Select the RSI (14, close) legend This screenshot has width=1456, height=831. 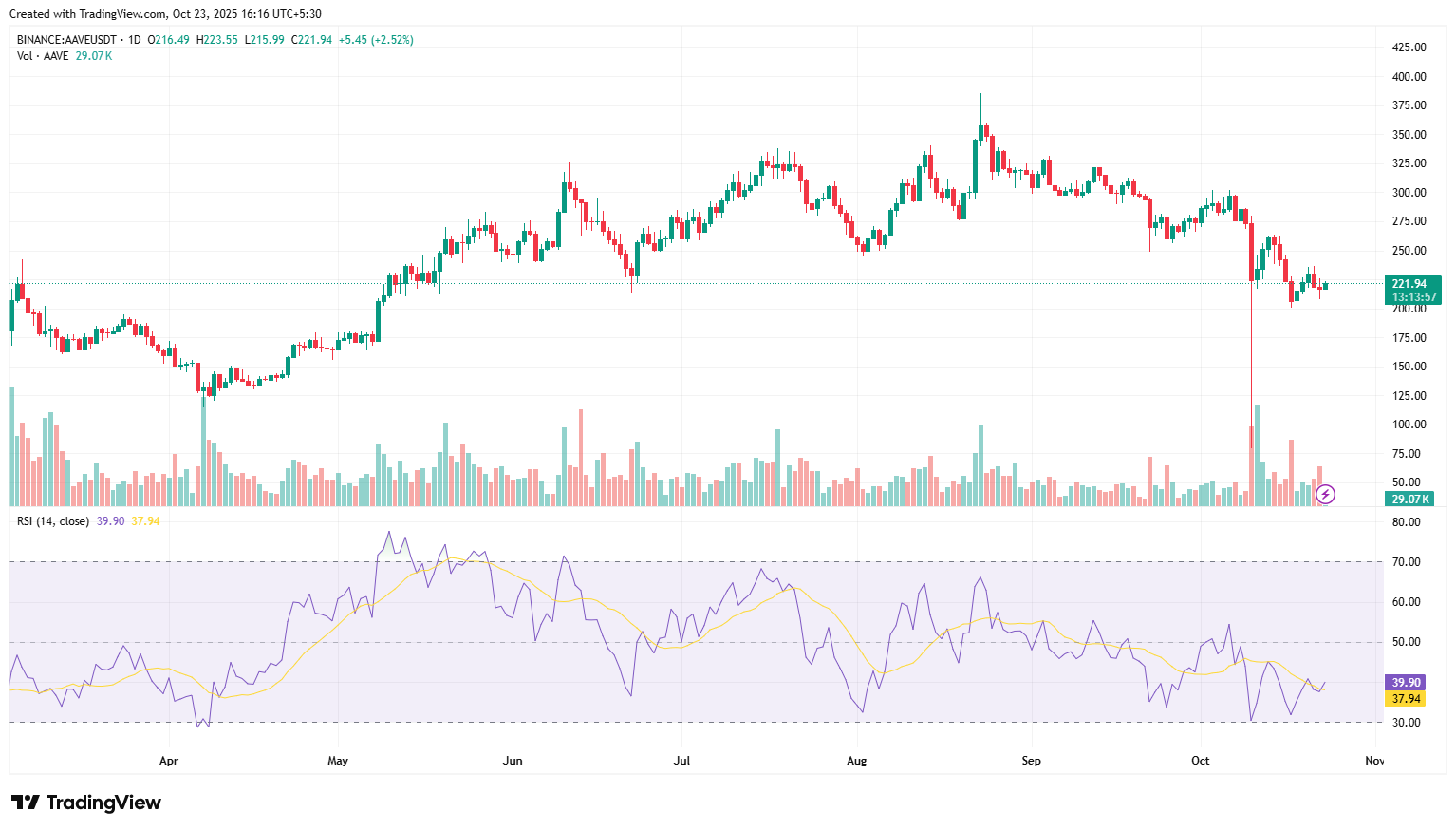point(53,521)
